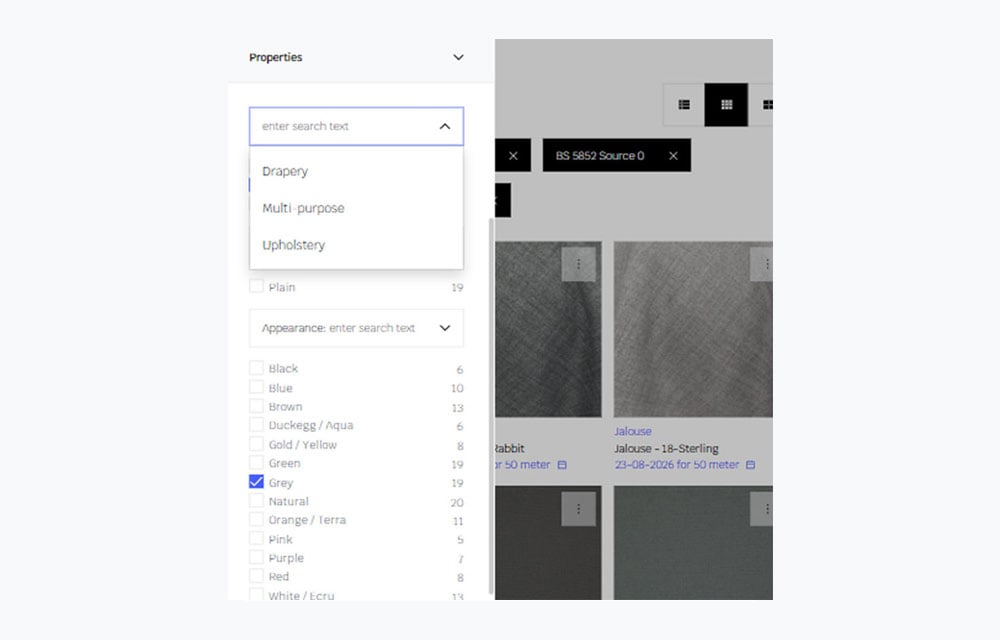
Task: Open three-dot menu on dark charcoal fabric card
Action: click(578, 509)
